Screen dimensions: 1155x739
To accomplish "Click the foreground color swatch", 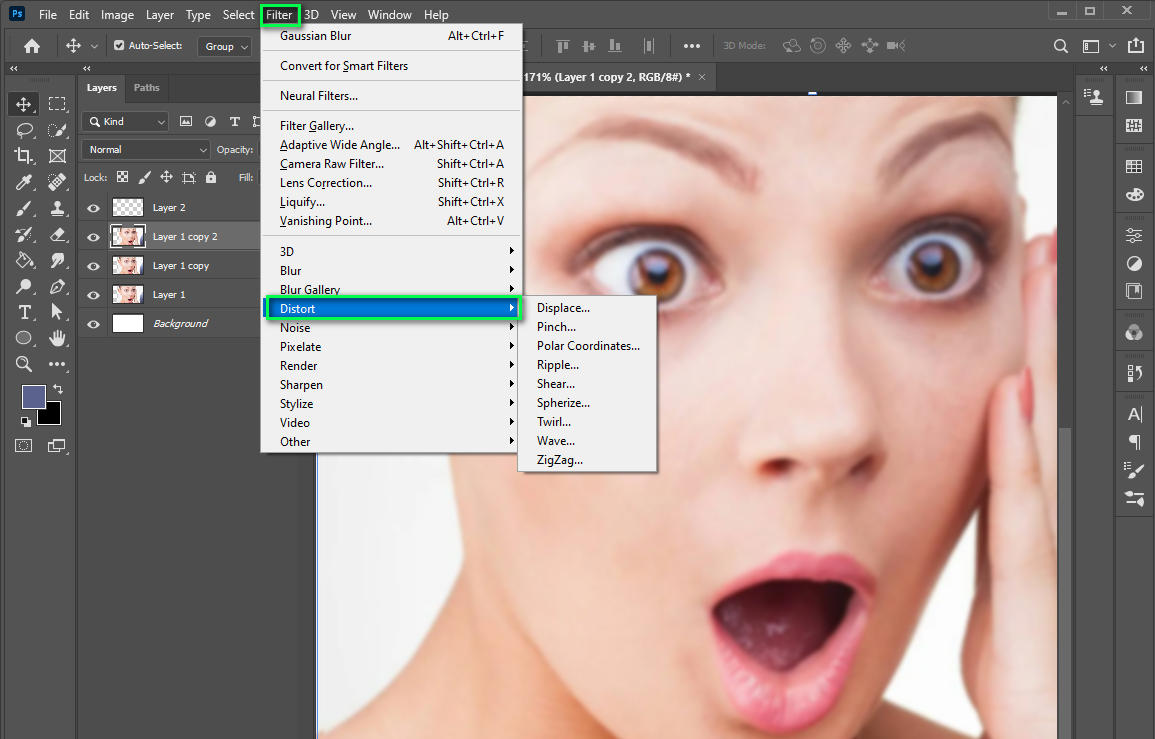I will [33, 397].
